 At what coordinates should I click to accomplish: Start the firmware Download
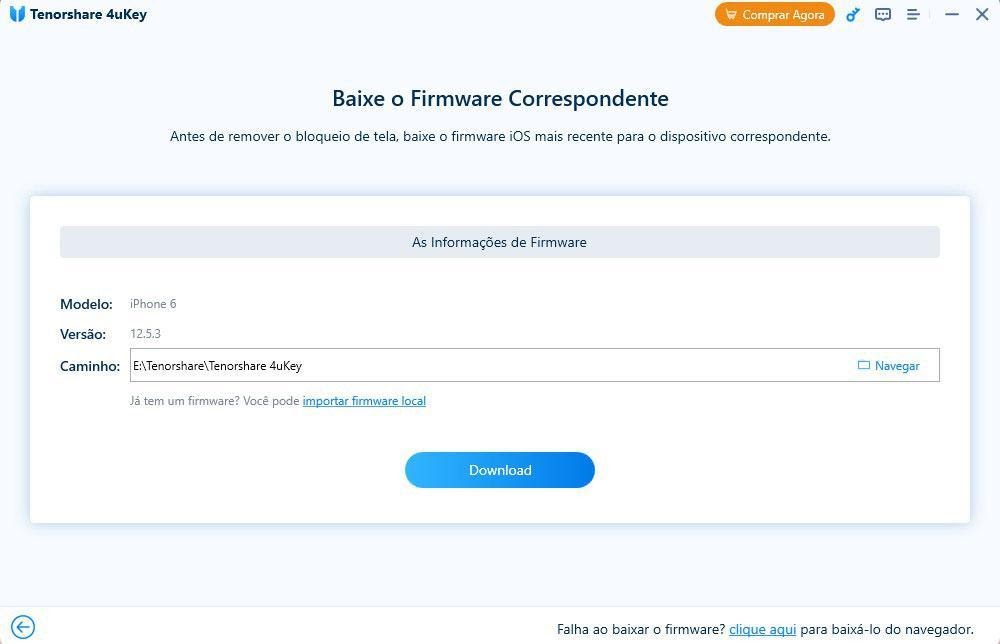coord(500,470)
